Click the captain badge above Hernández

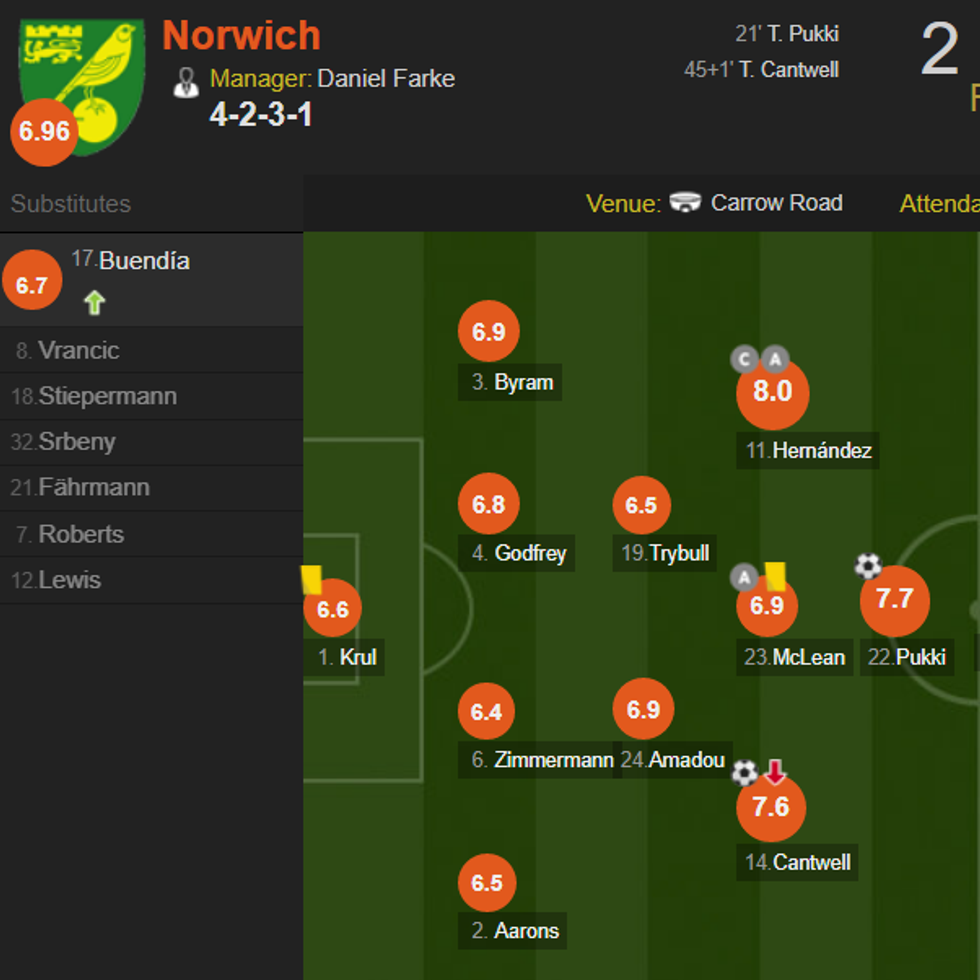(745, 360)
